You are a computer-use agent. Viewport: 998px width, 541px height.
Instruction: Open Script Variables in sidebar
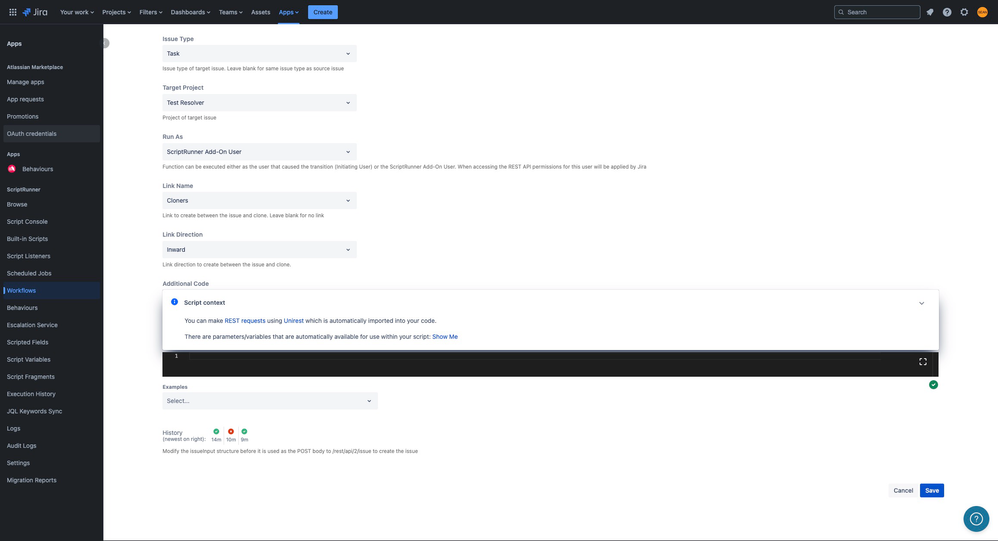[x=29, y=359]
